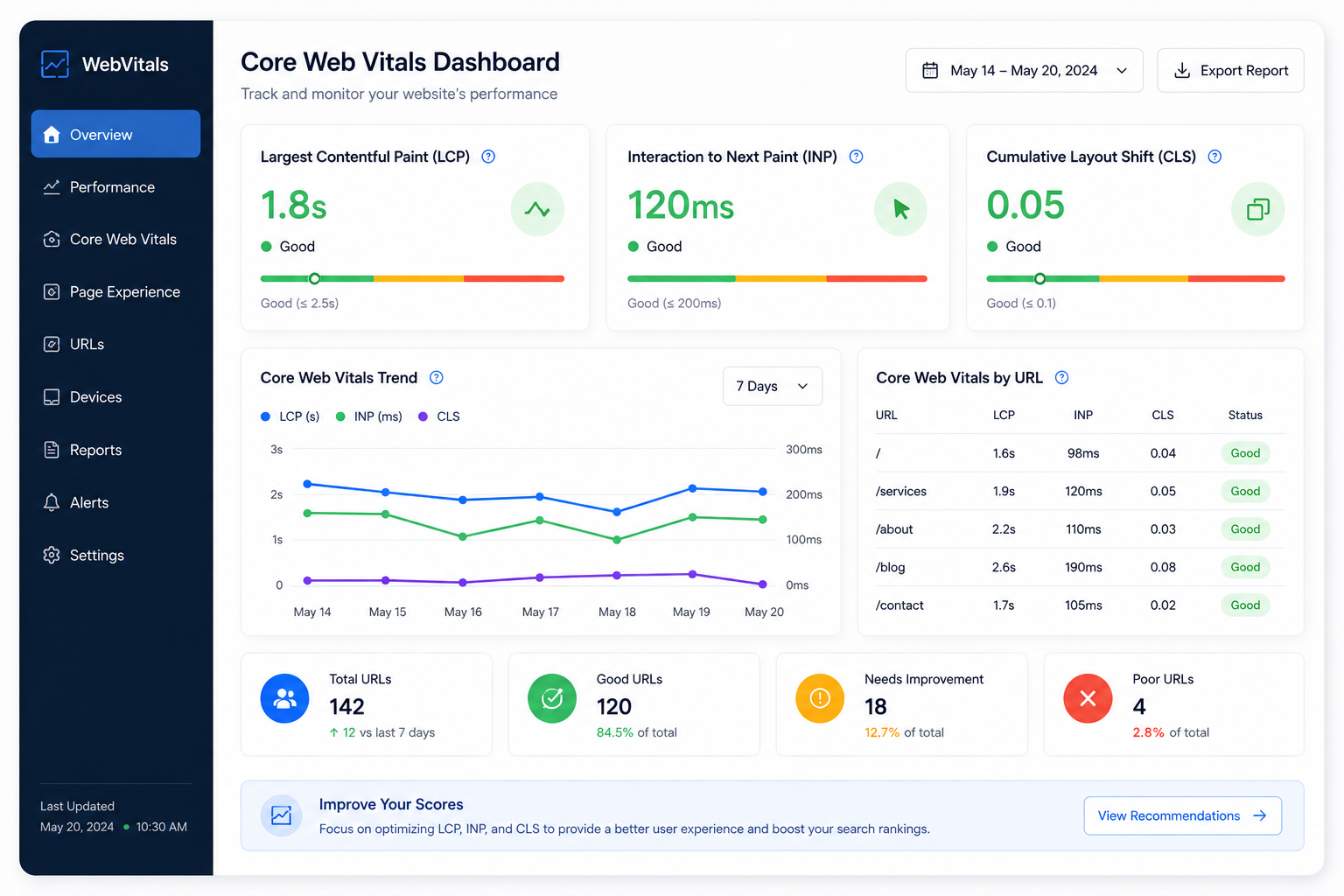Viewport: 1344px width, 896px height.
Task: Click the LCP value 1.8s
Action: pyautogui.click(x=294, y=206)
